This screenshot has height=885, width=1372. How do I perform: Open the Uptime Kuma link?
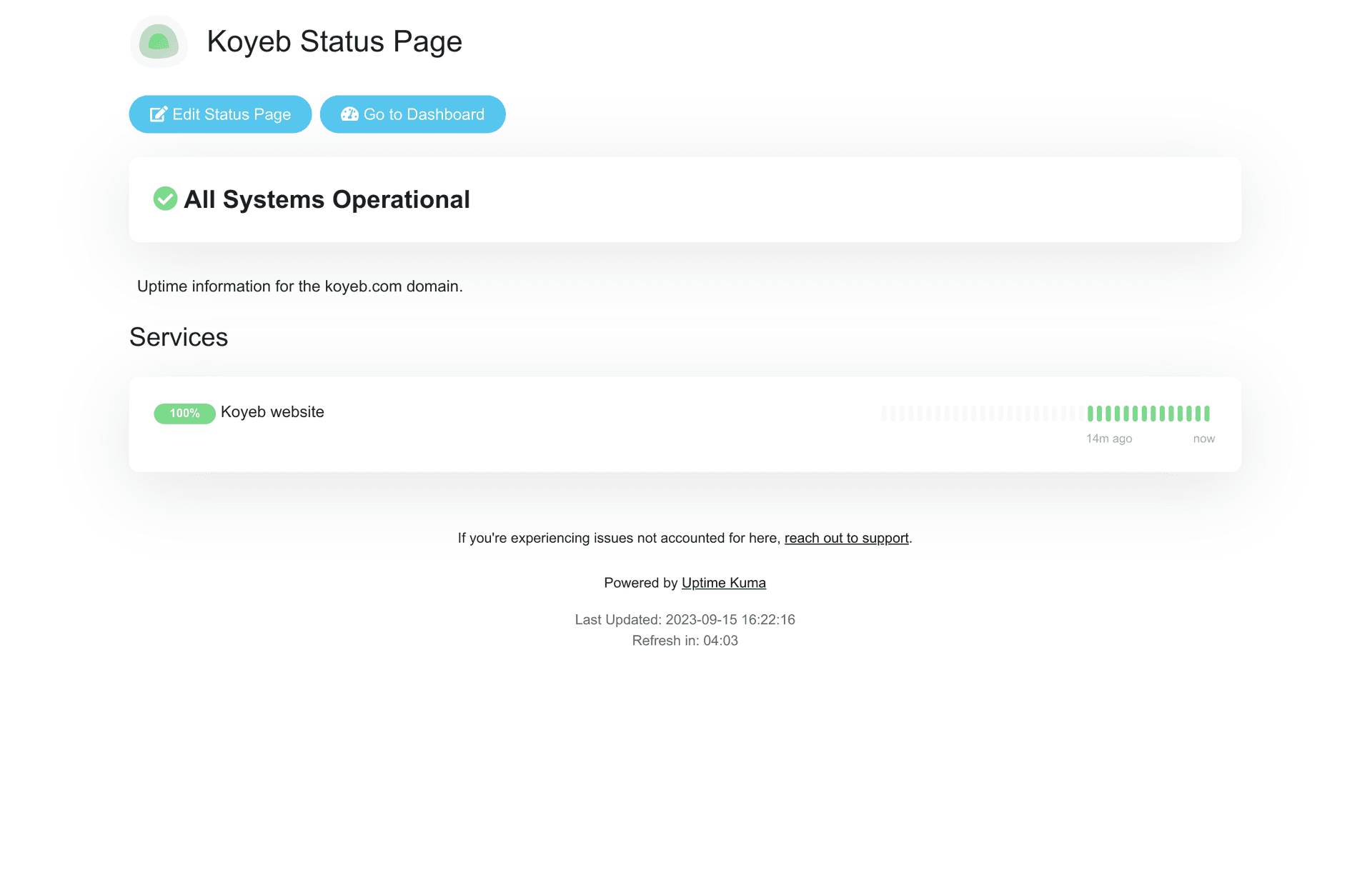[x=723, y=583]
